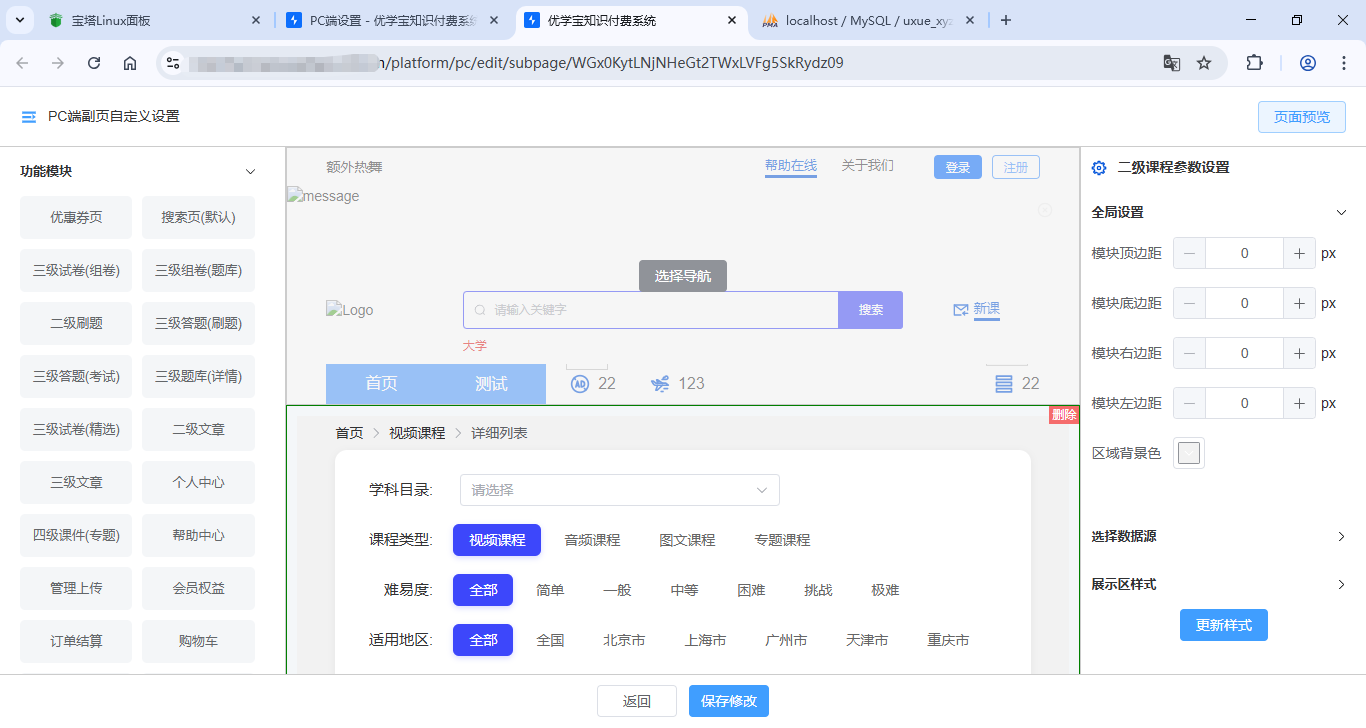Collapse the 功能模块 panel
The image size is (1366, 728).
coord(250,172)
